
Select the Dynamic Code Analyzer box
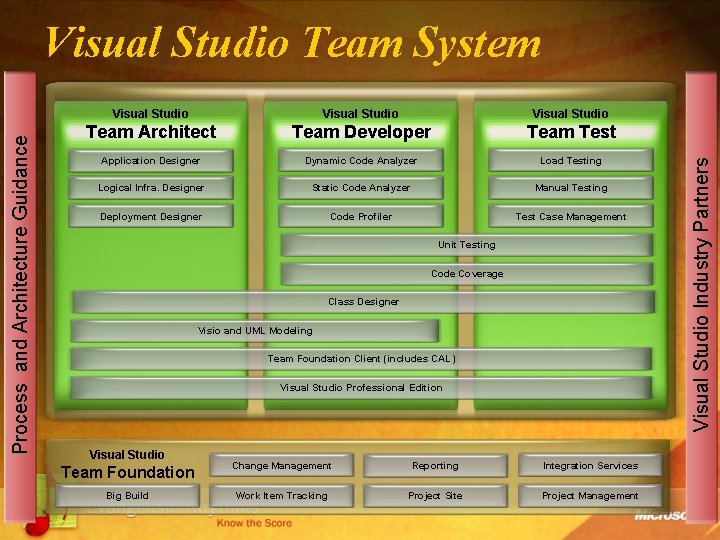[361, 161]
